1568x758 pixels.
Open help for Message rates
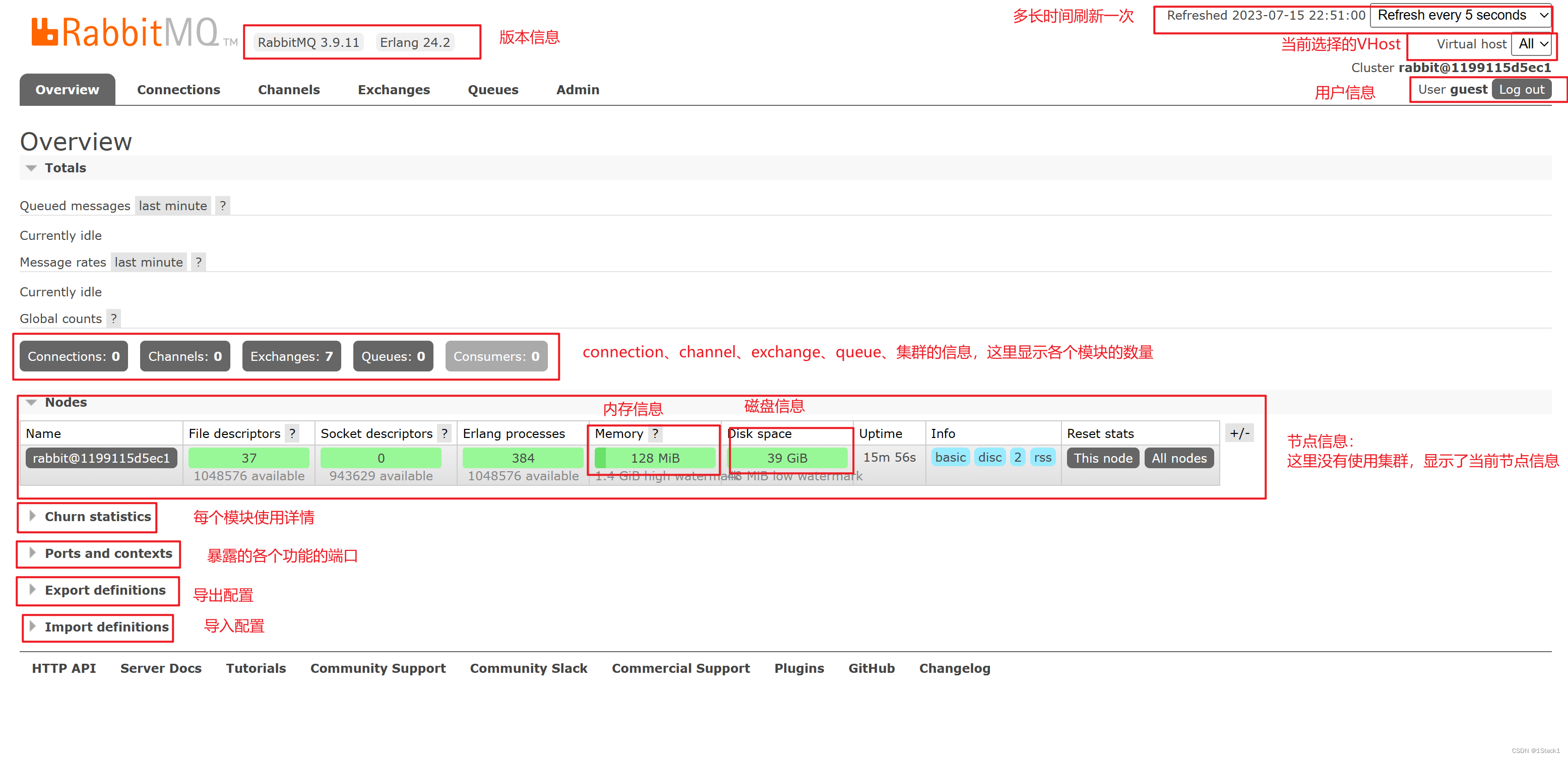[x=199, y=263]
